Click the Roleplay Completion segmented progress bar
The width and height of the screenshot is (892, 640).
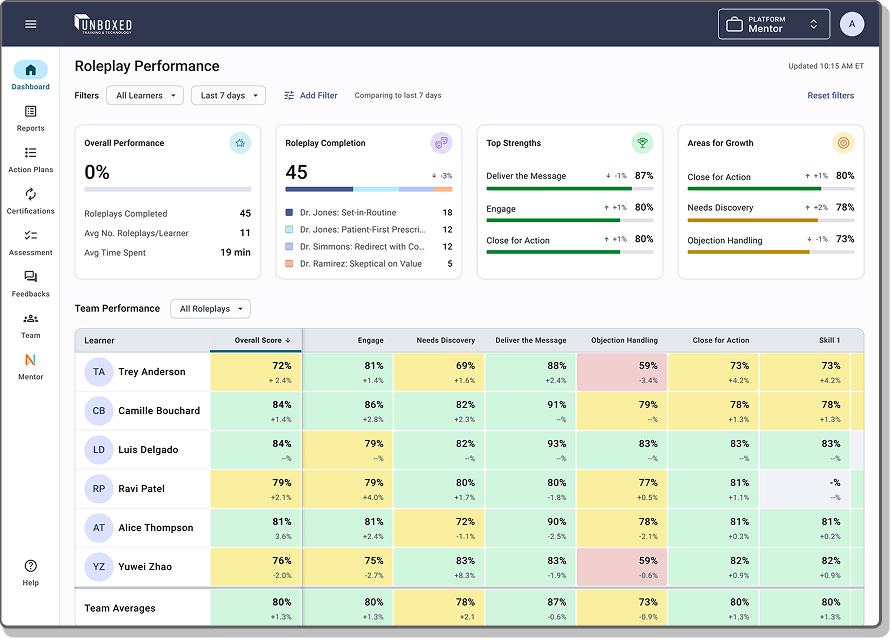(x=368, y=188)
